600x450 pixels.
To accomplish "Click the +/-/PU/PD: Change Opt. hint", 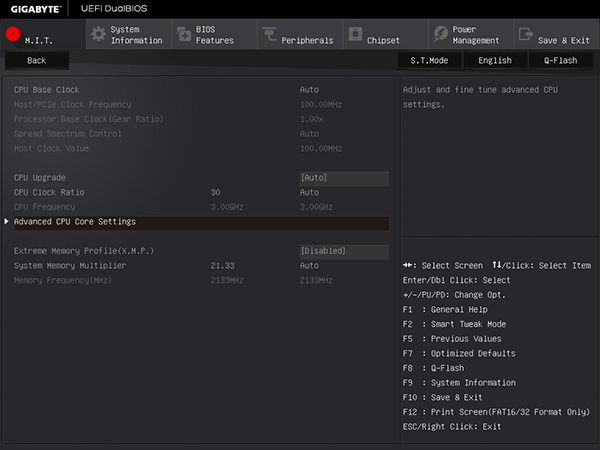I will tap(454, 295).
